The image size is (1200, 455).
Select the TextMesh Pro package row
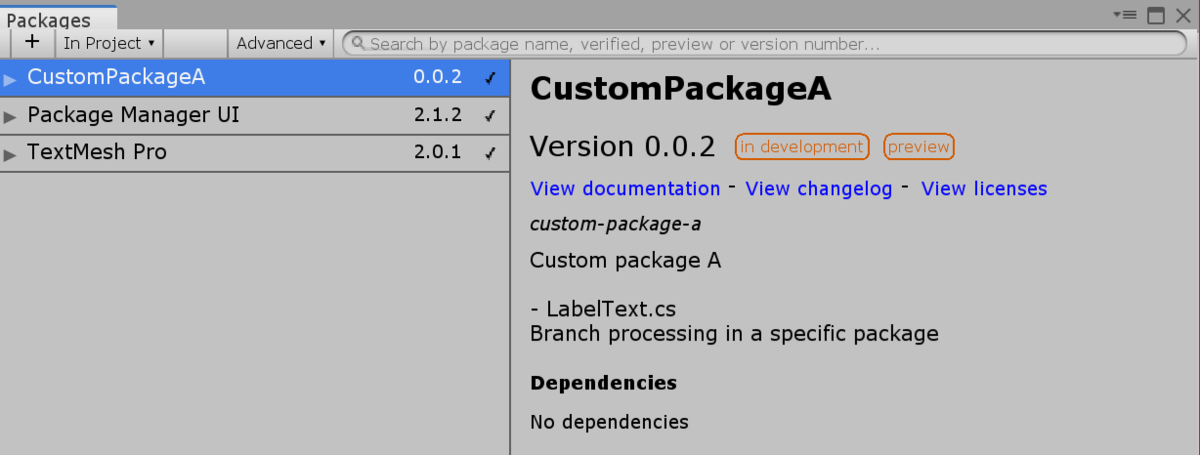[x=255, y=153]
